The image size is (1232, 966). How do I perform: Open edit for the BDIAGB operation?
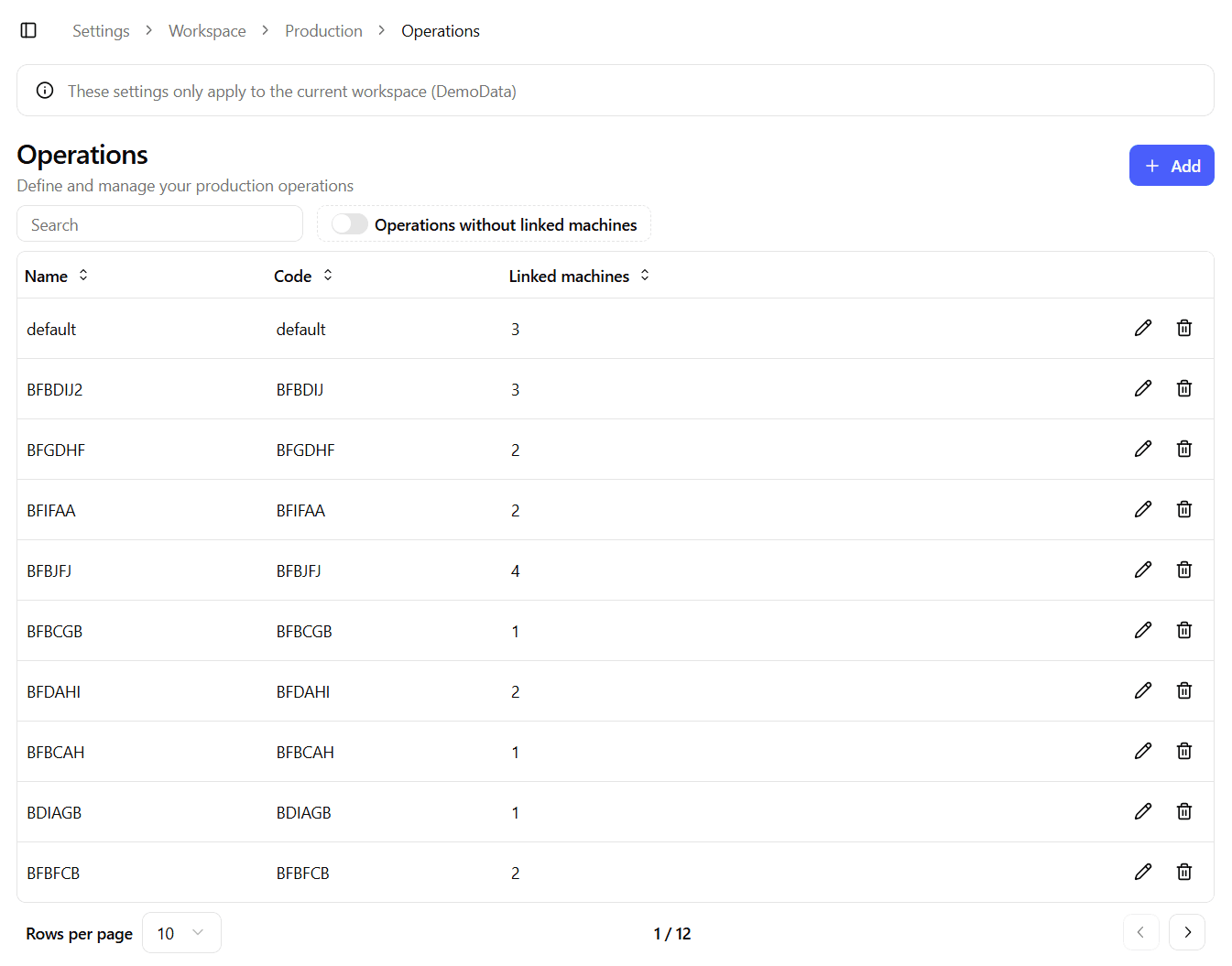pyautogui.click(x=1142, y=811)
